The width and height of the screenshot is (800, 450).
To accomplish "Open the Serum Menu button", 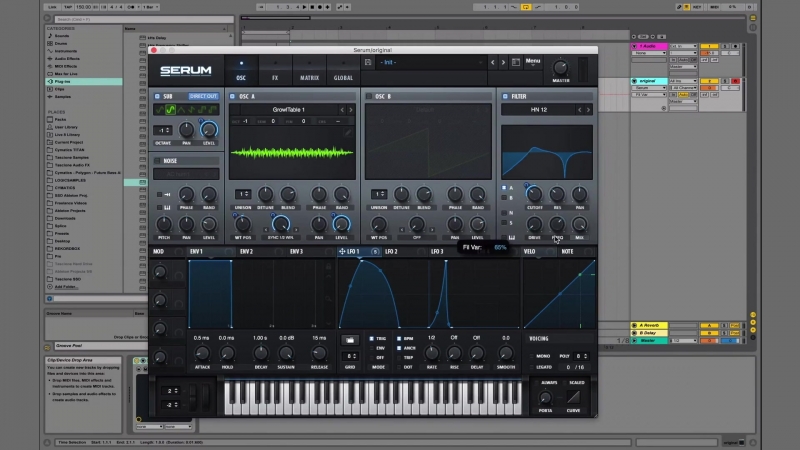I will tap(533, 62).
